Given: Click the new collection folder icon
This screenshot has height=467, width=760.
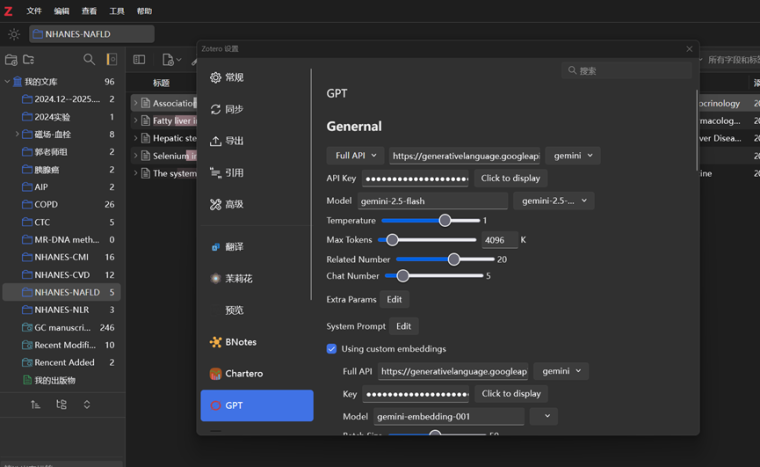Looking at the screenshot, I should (x=28, y=60).
